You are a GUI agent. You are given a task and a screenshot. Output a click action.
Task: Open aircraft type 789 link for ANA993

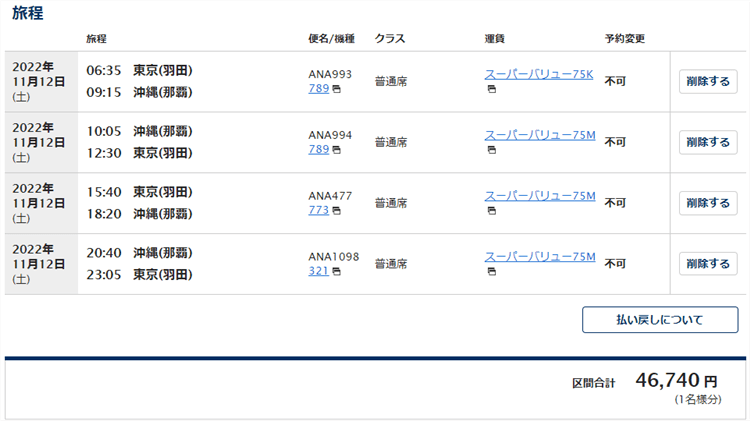319,89
